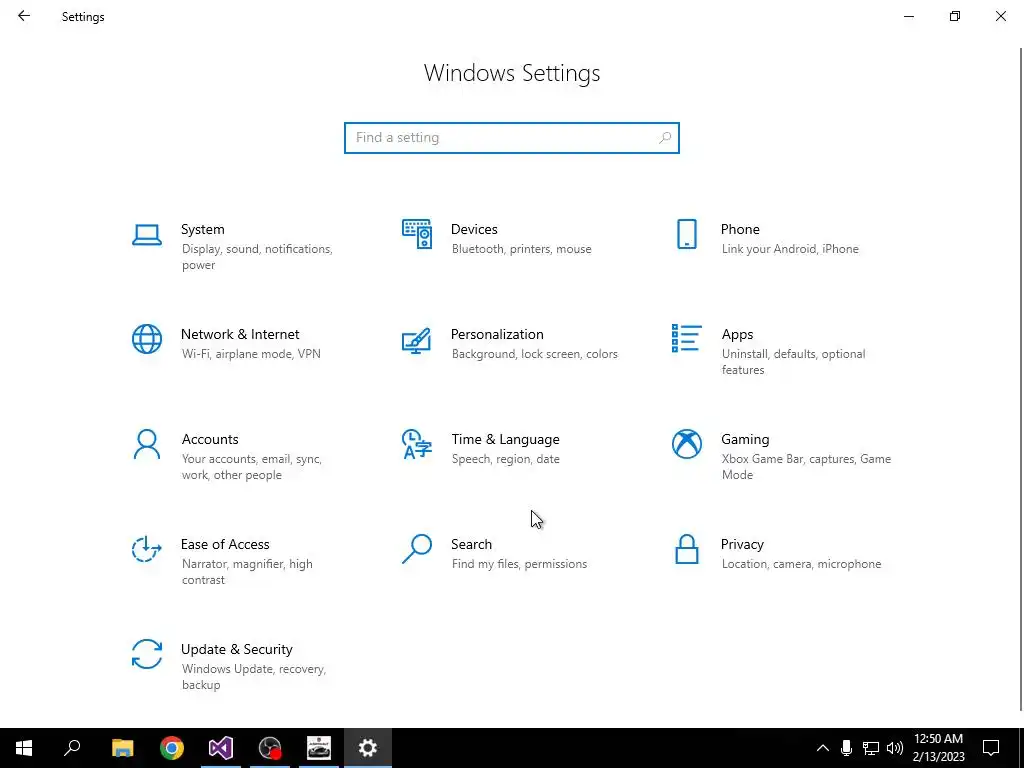This screenshot has width=1024, height=768.
Task: Click 'Wi-Fi, airplane mode, VPN' description
Action: pos(251,354)
